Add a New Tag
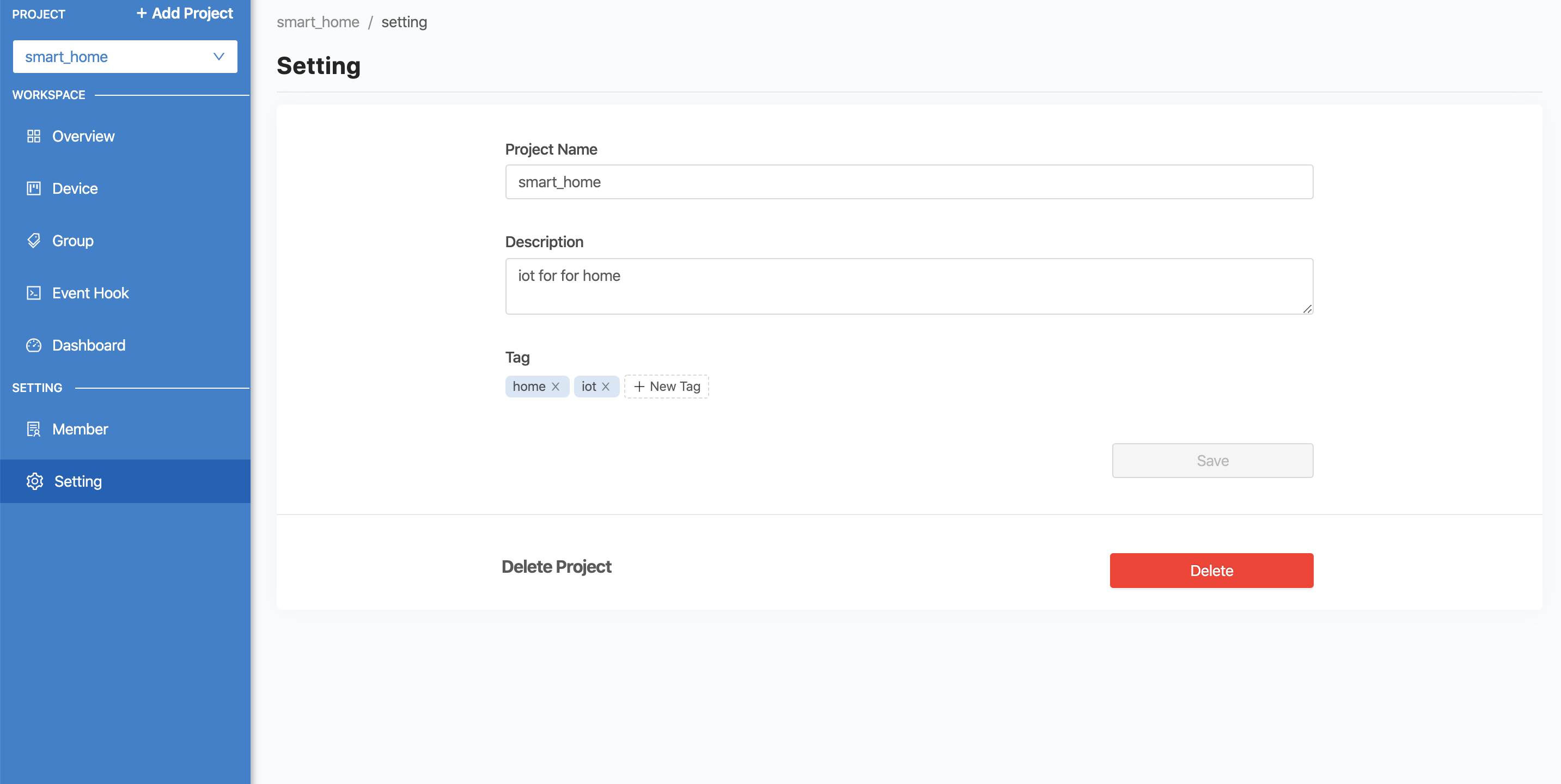1561x784 pixels. click(x=667, y=387)
